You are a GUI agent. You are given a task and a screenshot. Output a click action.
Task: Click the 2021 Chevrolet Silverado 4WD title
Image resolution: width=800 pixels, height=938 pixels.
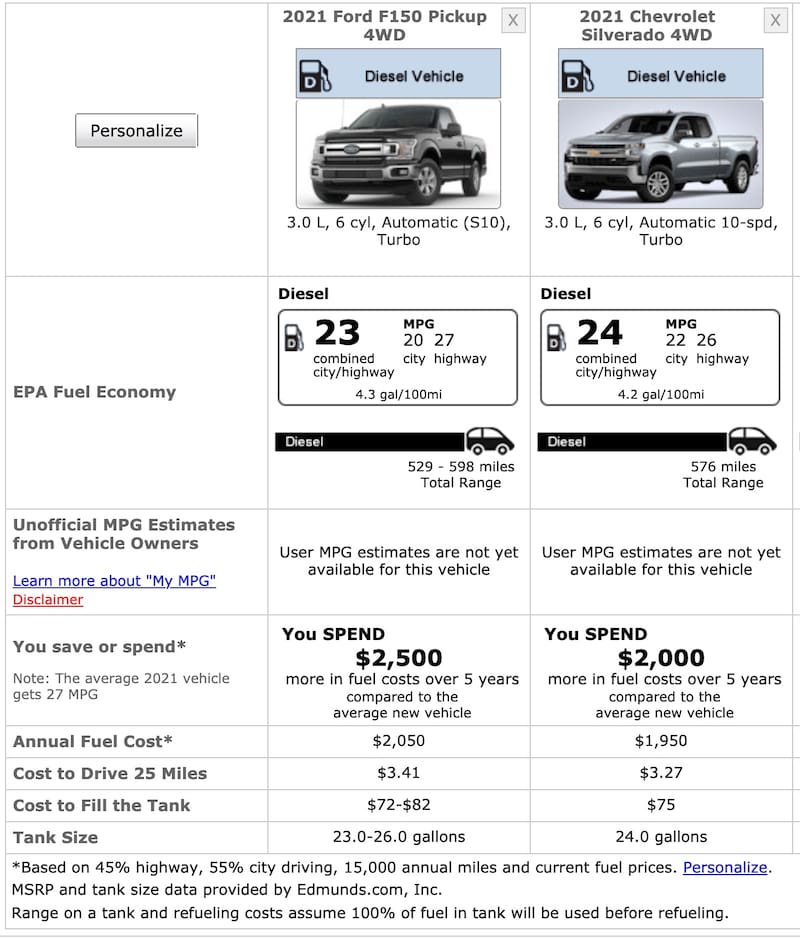pos(646,26)
